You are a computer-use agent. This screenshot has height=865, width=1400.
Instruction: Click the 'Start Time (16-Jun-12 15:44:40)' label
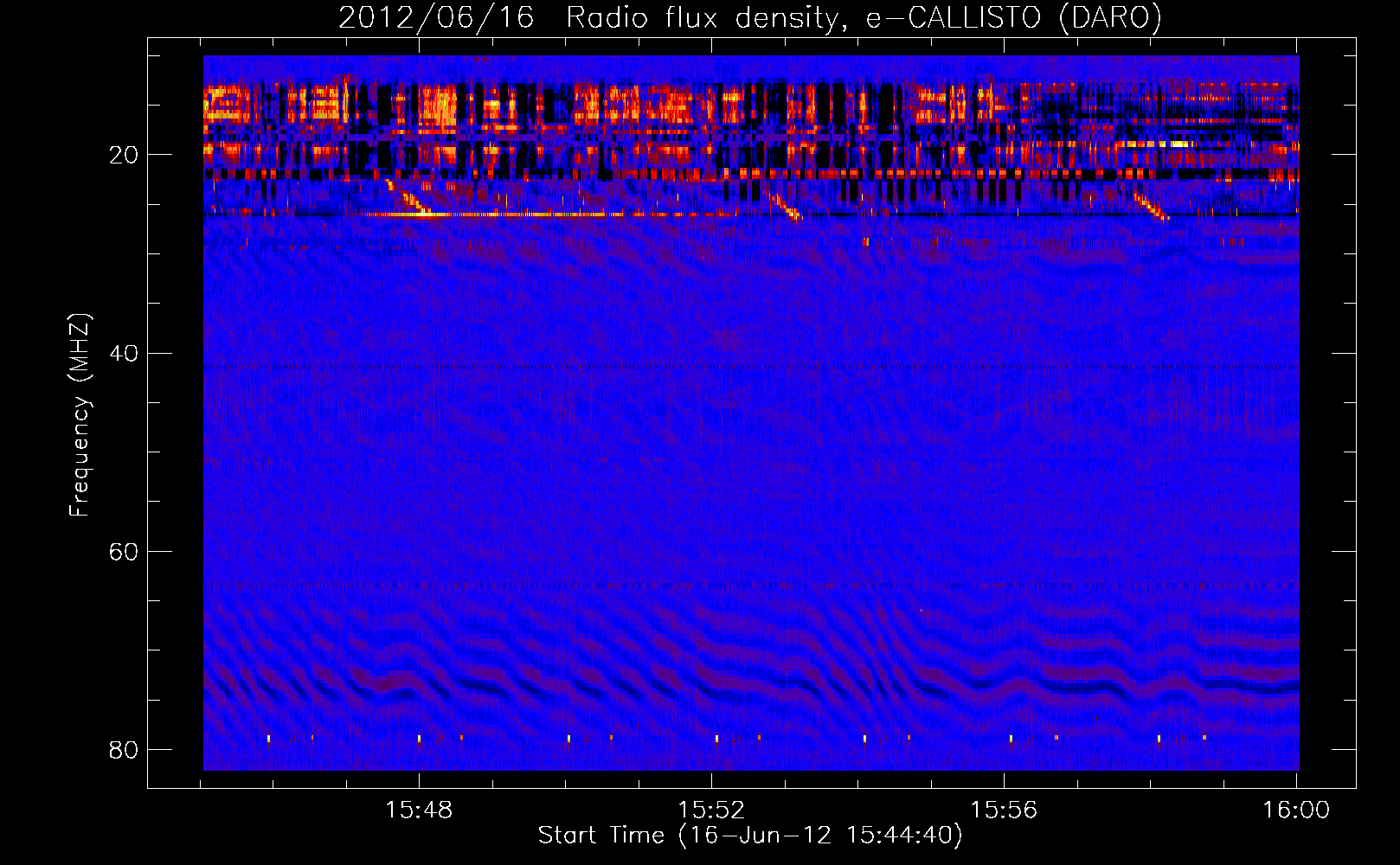tap(750, 836)
